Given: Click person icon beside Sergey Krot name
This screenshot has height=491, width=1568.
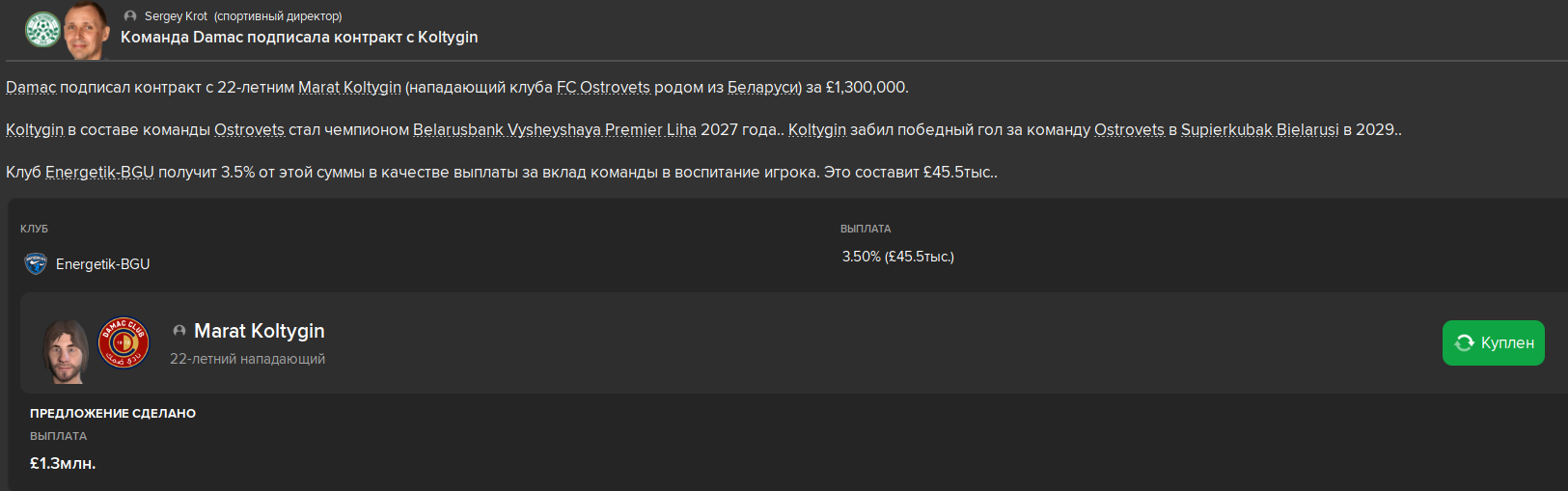Looking at the screenshot, I should click(x=130, y=16).
